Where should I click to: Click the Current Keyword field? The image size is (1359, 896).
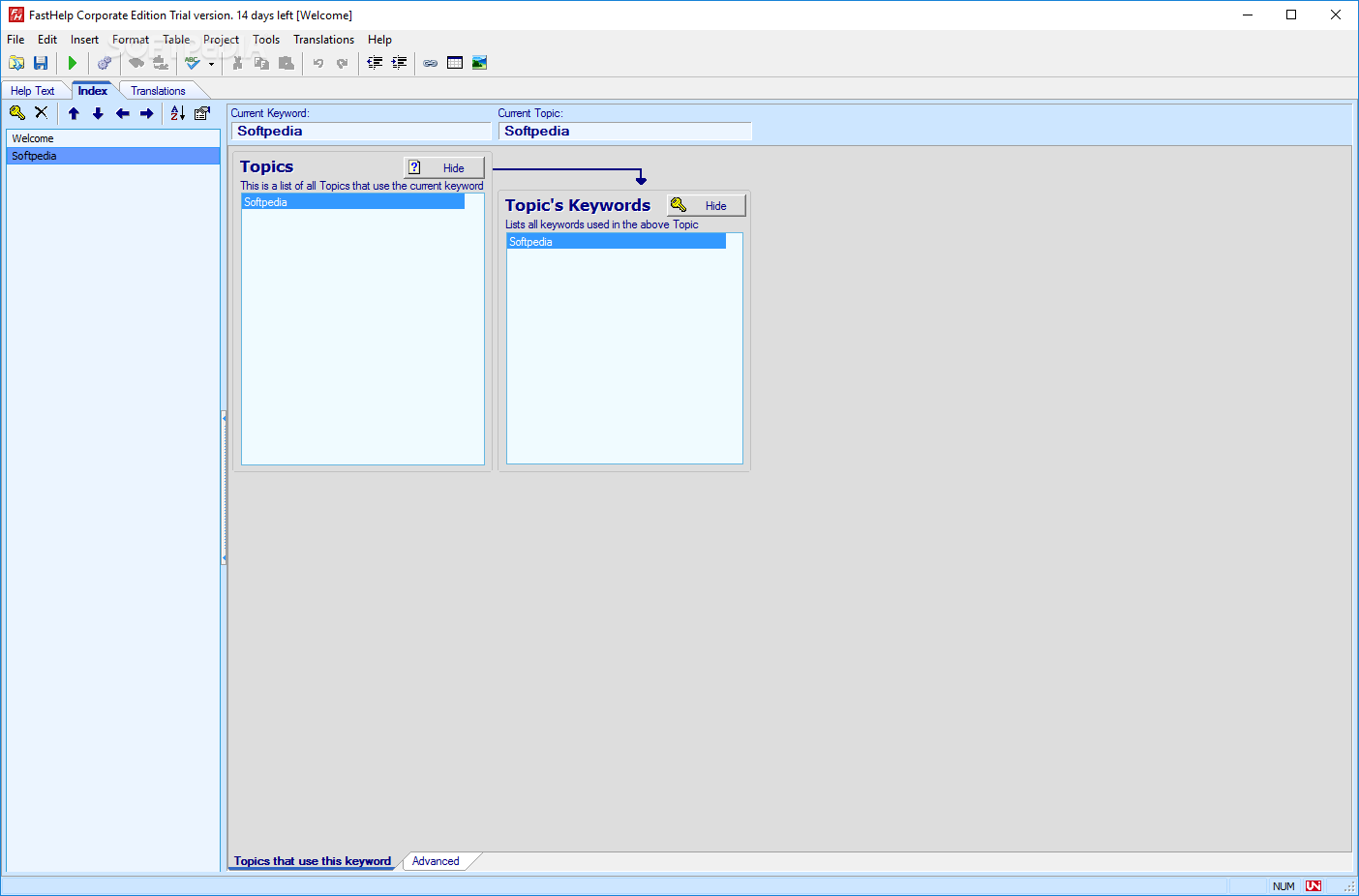pyautogui.click(x=361, y=132)
